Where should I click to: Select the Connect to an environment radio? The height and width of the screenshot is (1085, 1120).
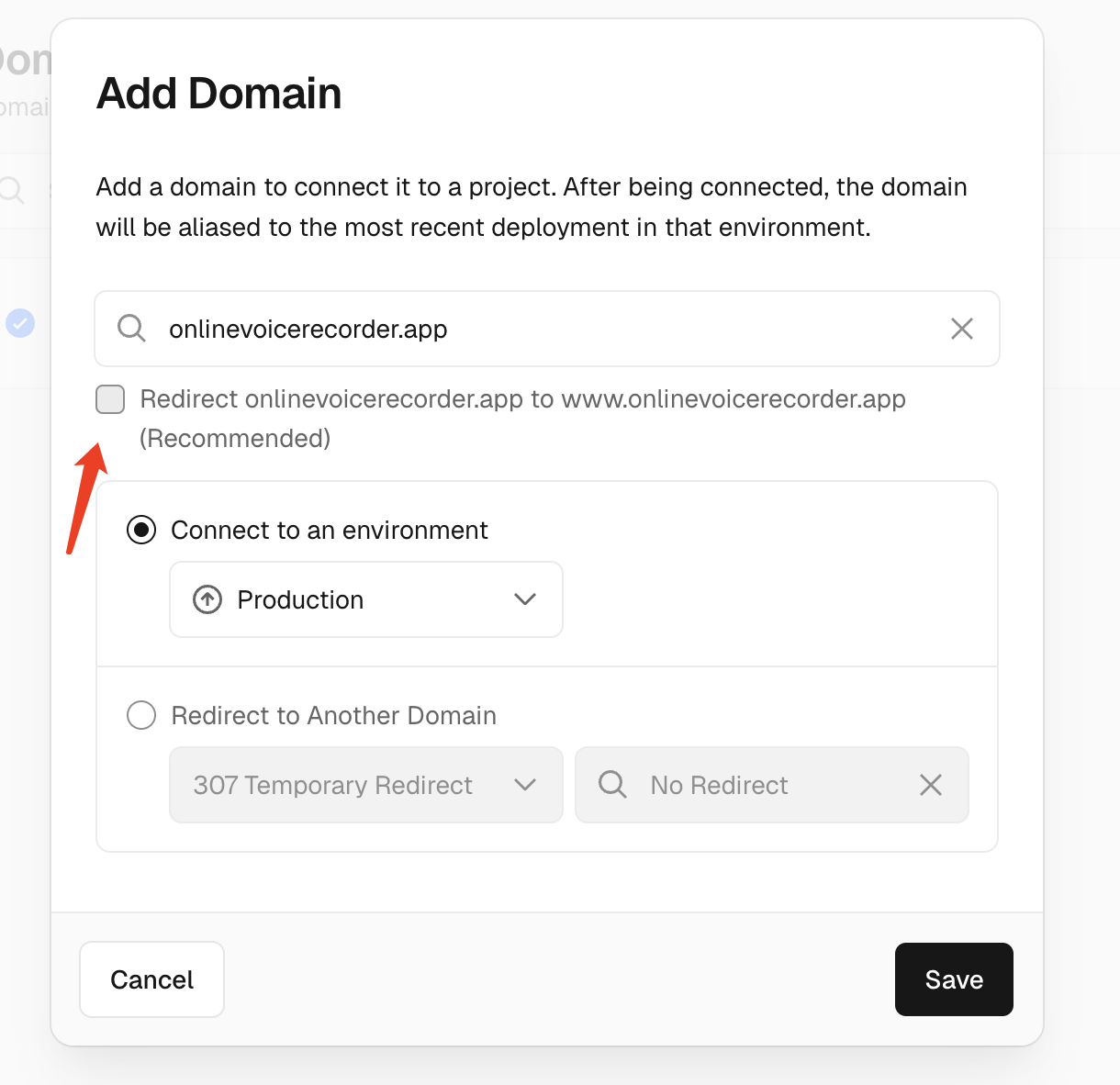[141, 531]
